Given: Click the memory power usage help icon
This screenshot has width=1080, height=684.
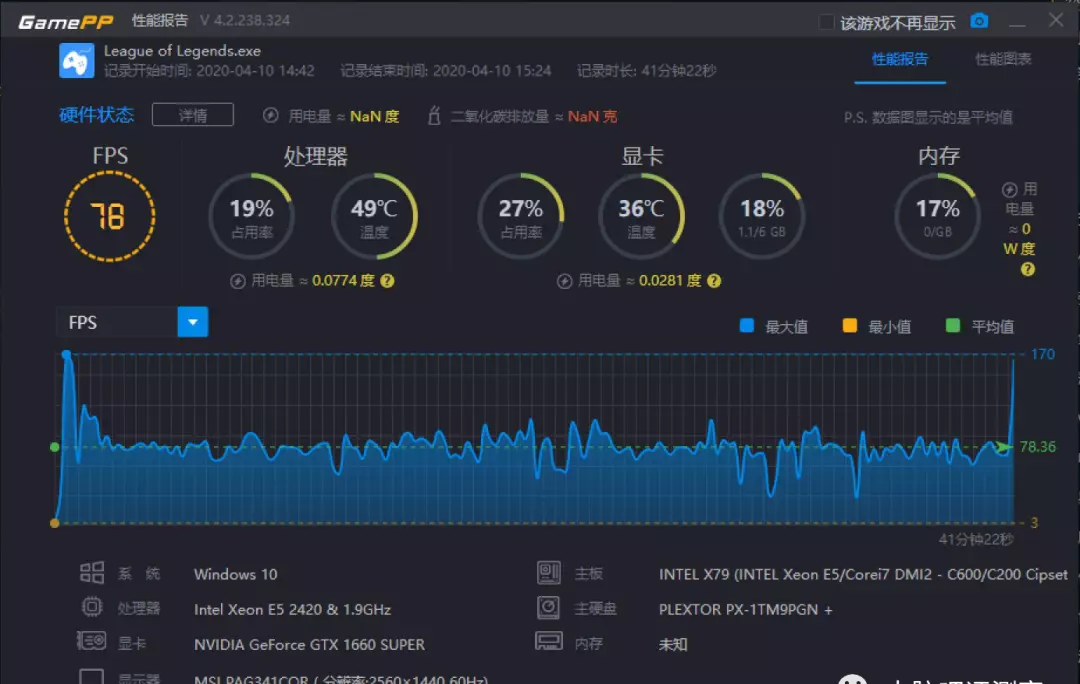Looking at the screenshot, I should [x=1028, y=270].
